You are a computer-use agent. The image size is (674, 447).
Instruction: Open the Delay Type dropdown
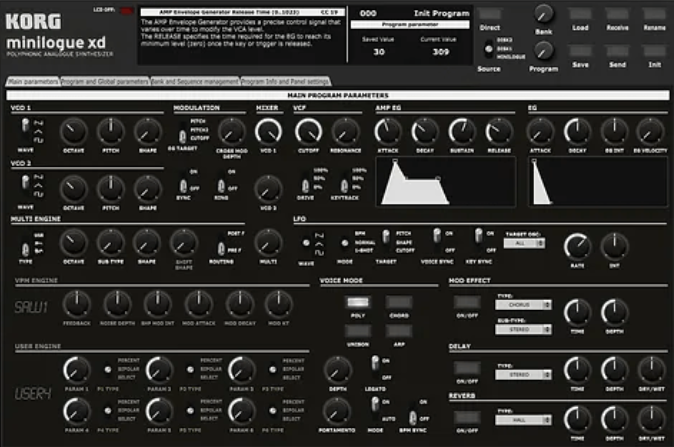pyautogui.click(x=523, y=375)
